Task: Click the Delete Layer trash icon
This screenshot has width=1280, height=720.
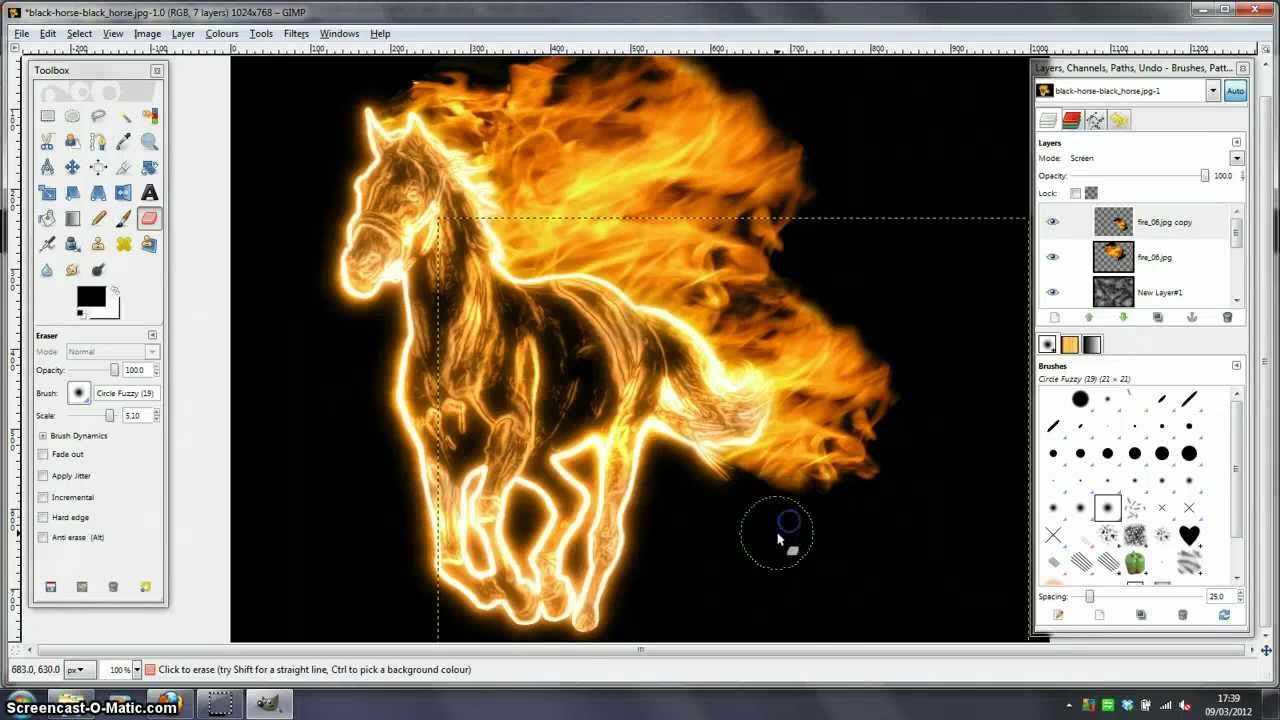Action: (x=1228, y=317)
